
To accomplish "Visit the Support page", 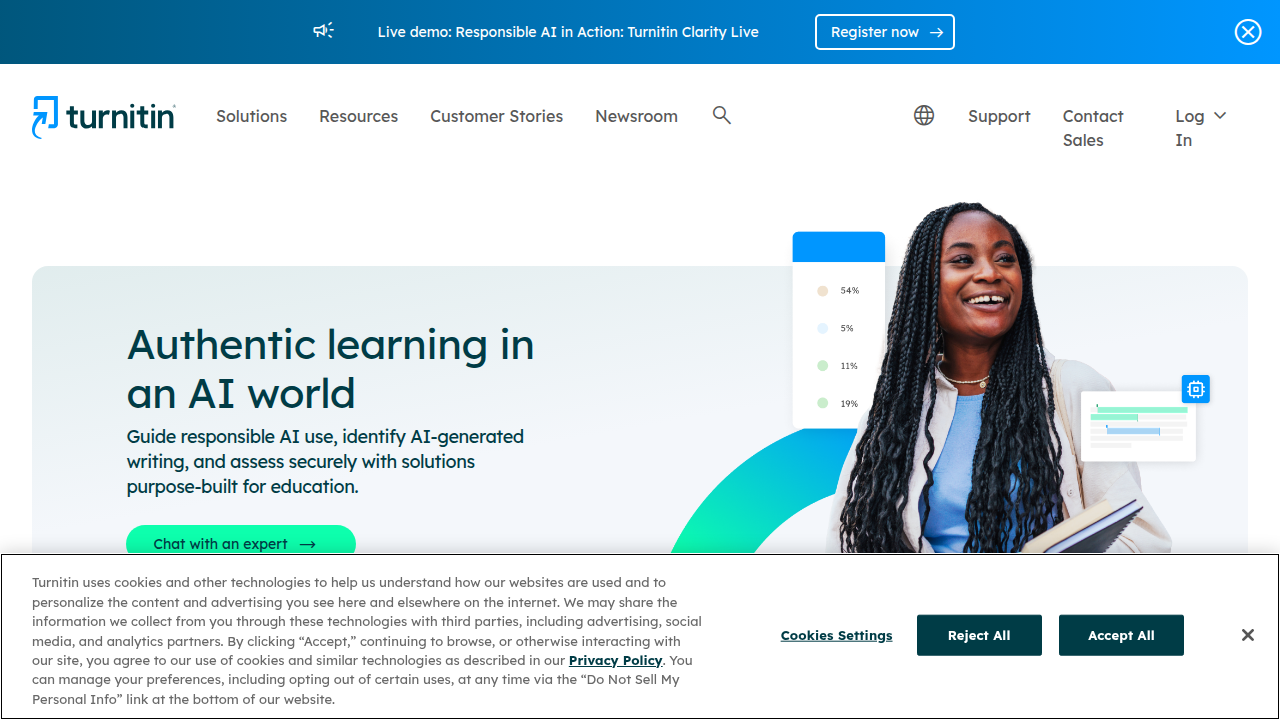I will [x=999, y=116].
